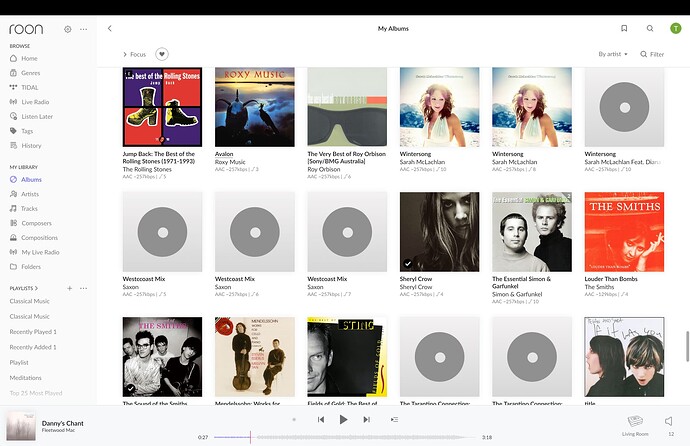The image size is (690, 446).
Task: Open the By artist sort dropdown
Action: pos(613,54)
